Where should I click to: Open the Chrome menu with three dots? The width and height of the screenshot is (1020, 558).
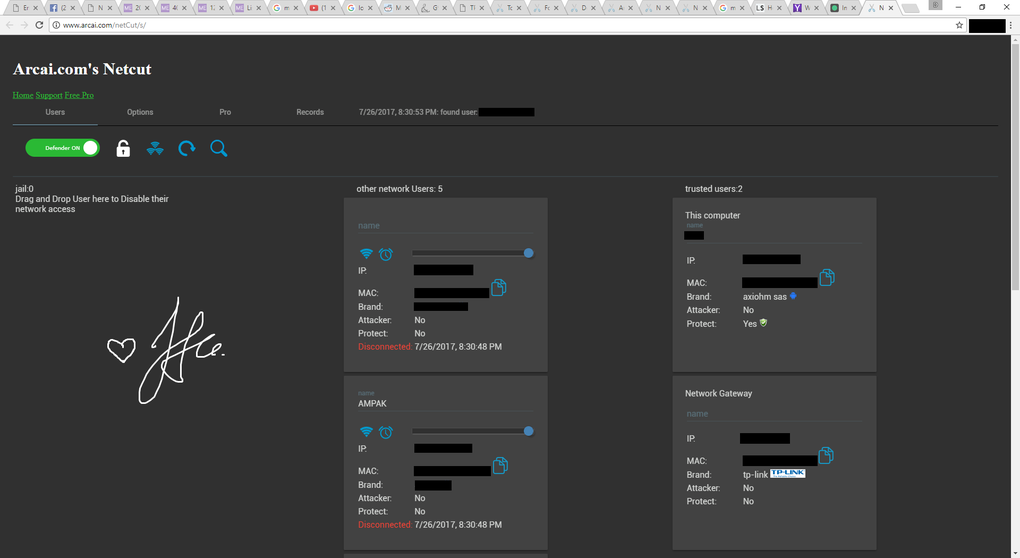pos(1011,25)
